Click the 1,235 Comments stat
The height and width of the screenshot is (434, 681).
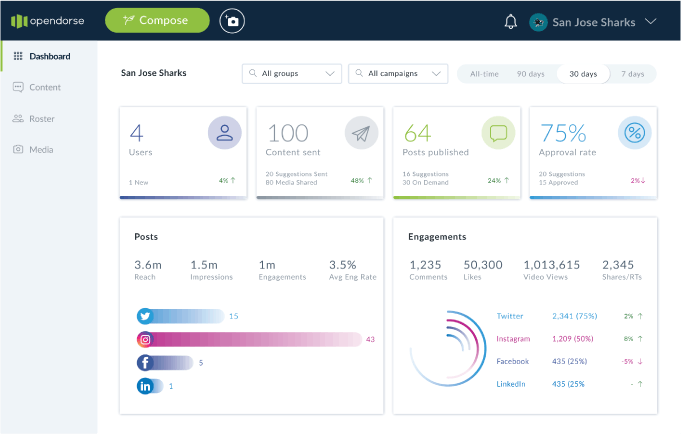pos(428,270)
